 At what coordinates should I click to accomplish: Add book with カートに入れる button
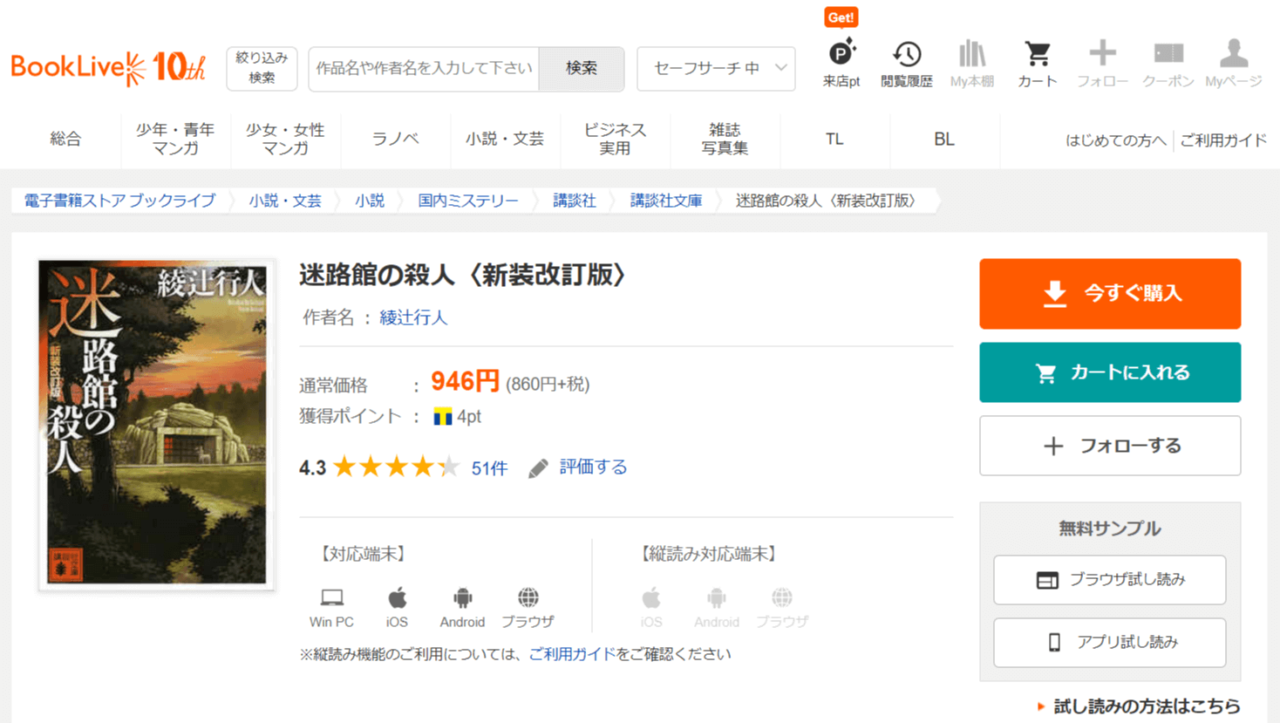(x=1110, y=373)
